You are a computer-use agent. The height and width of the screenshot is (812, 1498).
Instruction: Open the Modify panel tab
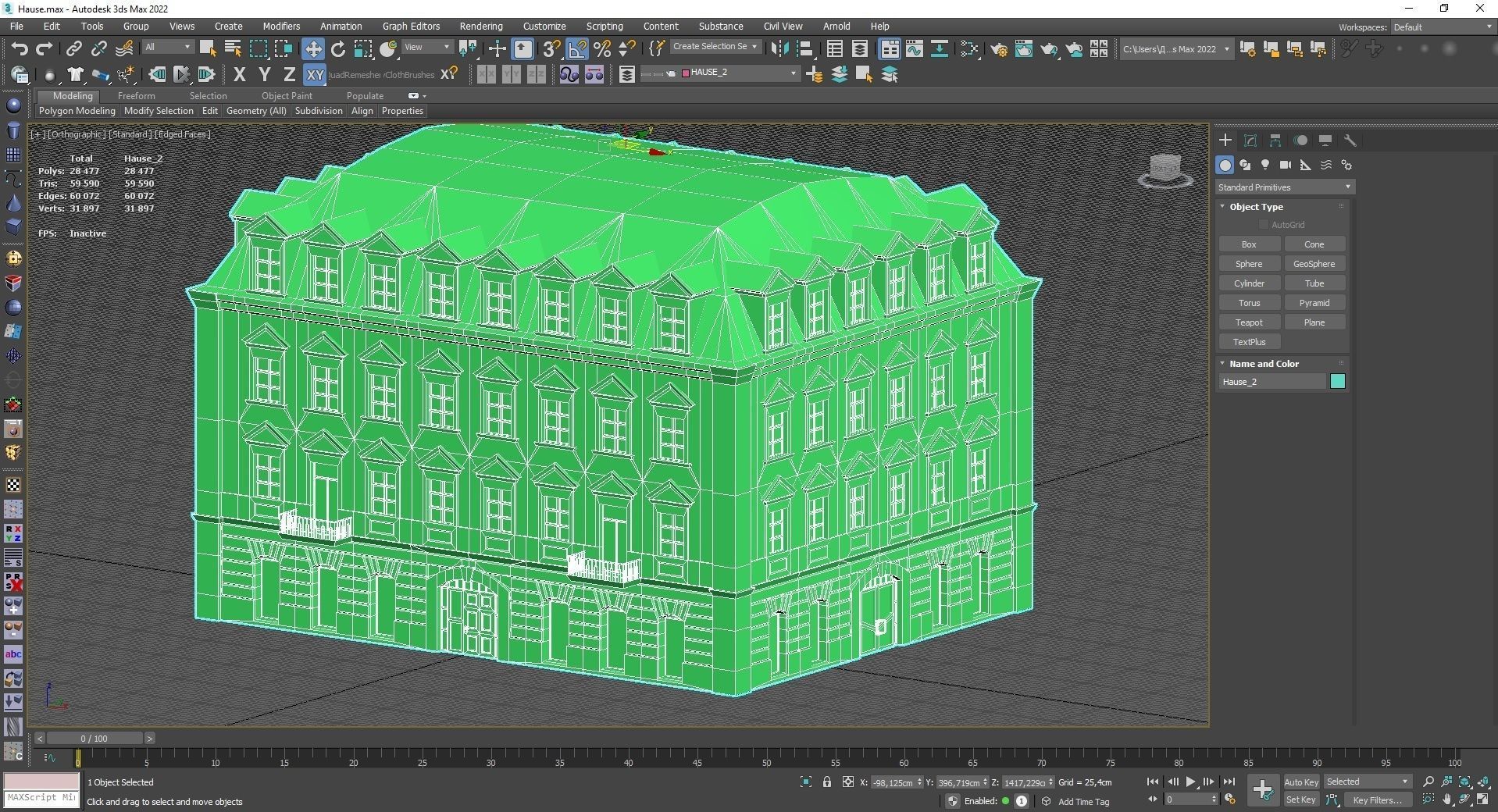point(1250,141)
